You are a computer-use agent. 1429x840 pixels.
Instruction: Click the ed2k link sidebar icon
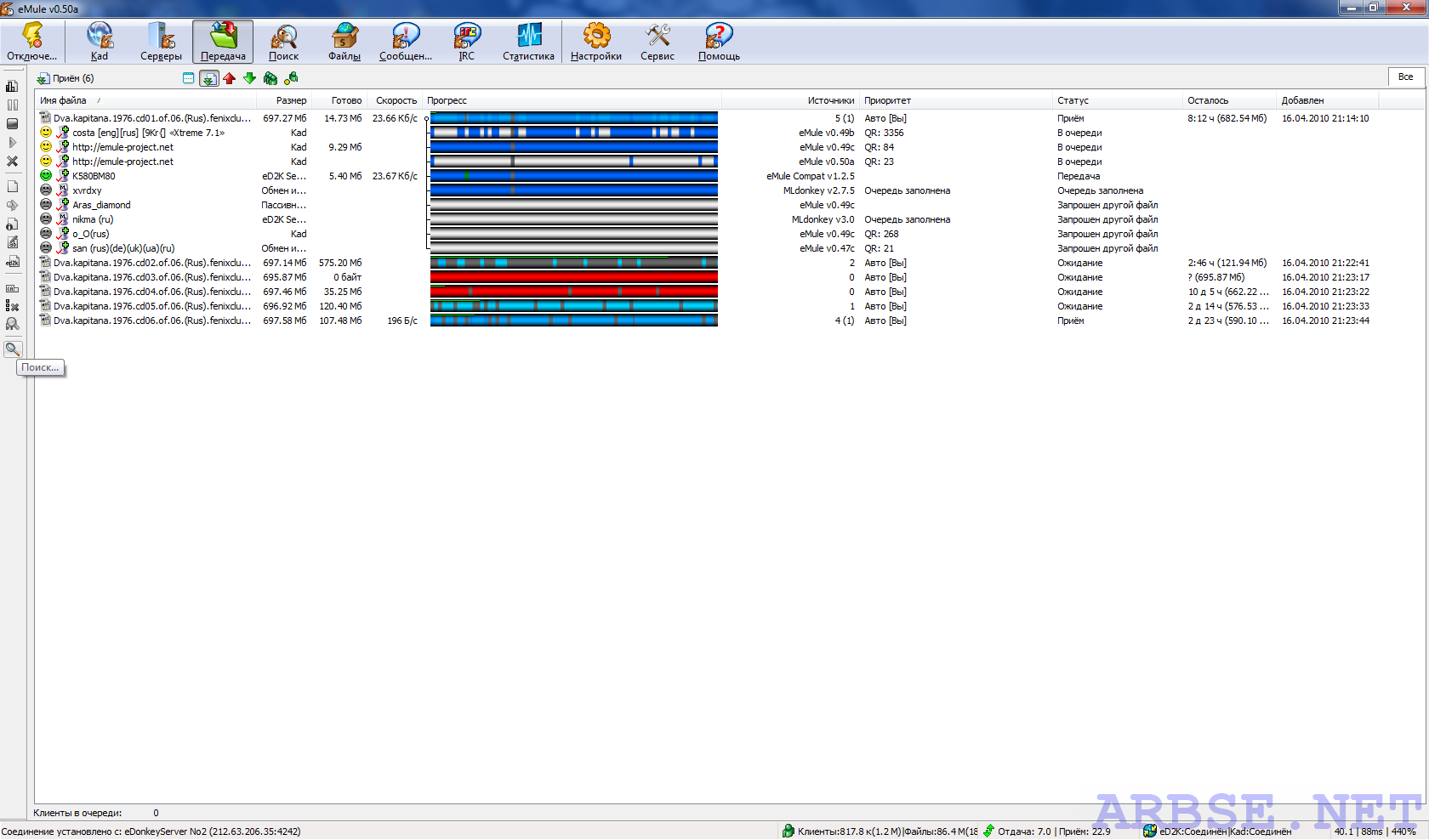tap(12, 262)
